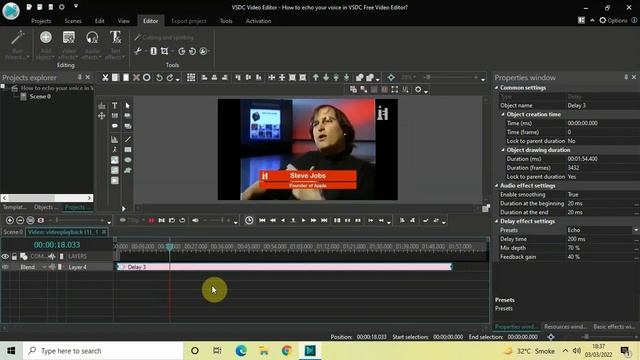Open the Projects menu tab
This screenshot has width=640, height=360.
coord(41,21)
